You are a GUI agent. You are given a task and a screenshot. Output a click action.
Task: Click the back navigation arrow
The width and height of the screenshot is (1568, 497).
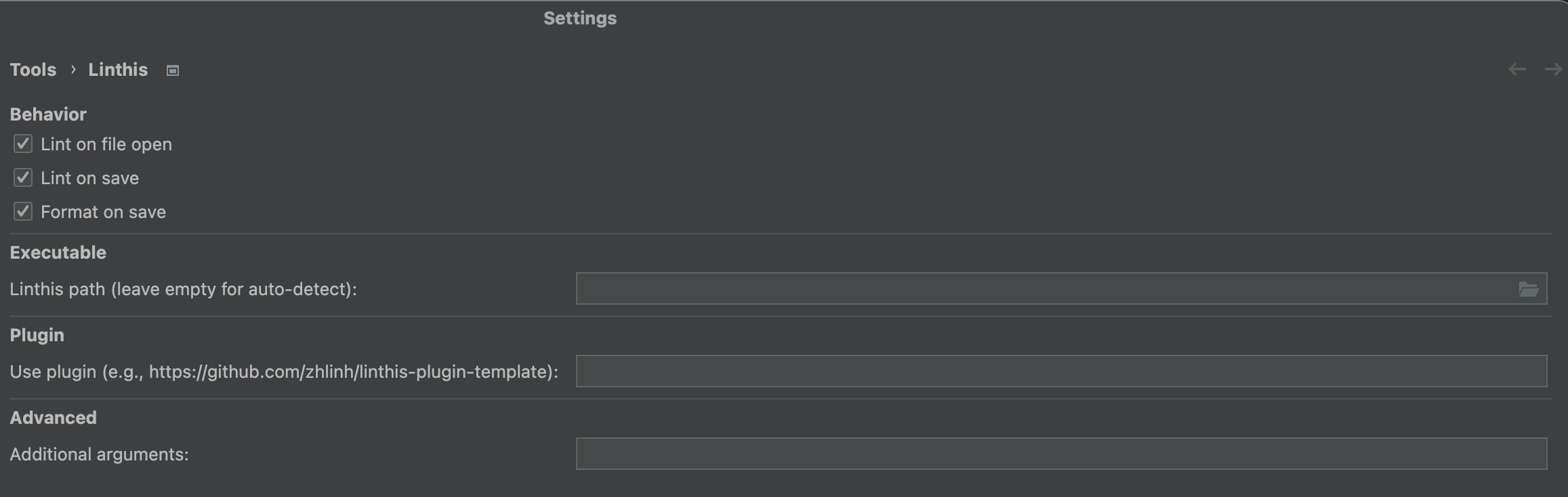(x=1517, y=69)
